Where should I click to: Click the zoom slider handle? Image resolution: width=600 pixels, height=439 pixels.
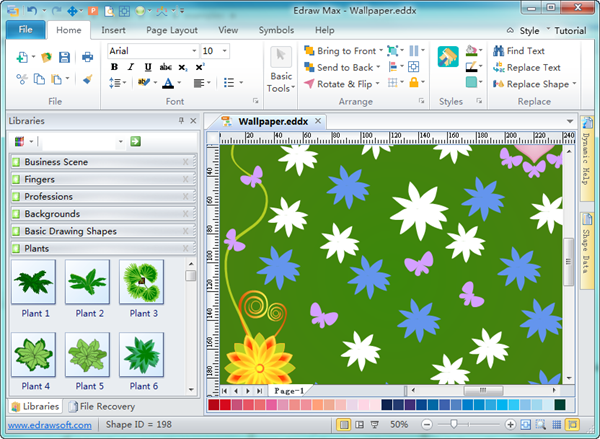(x=454, y=424)
